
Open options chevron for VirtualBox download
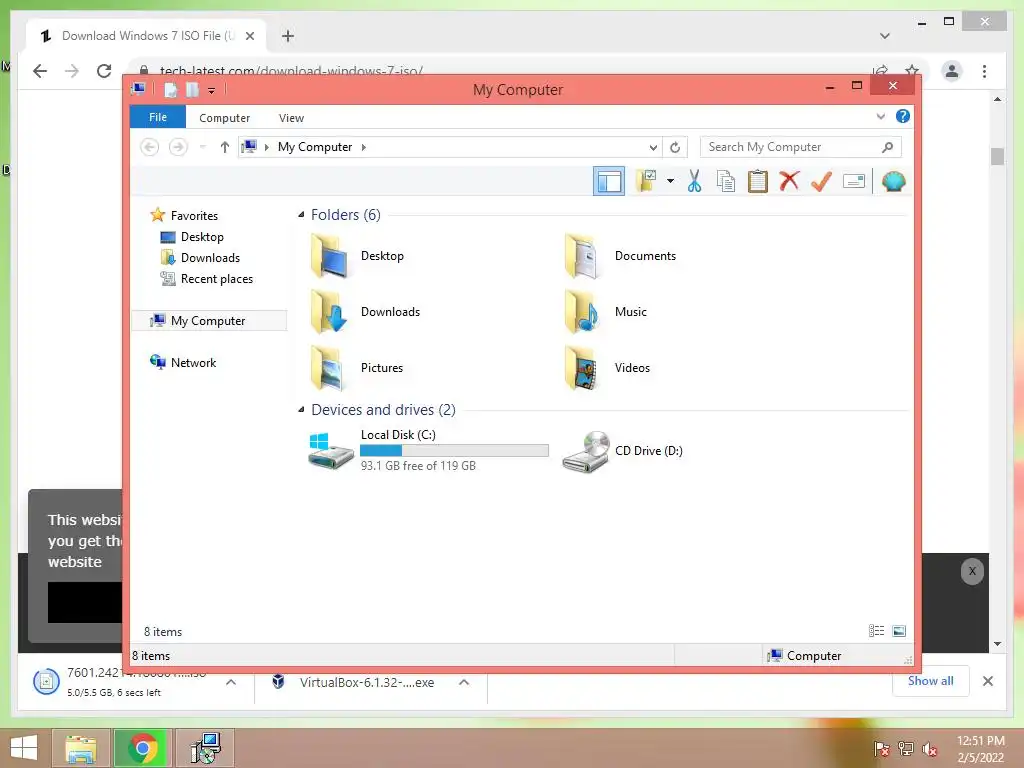point(464,682)
